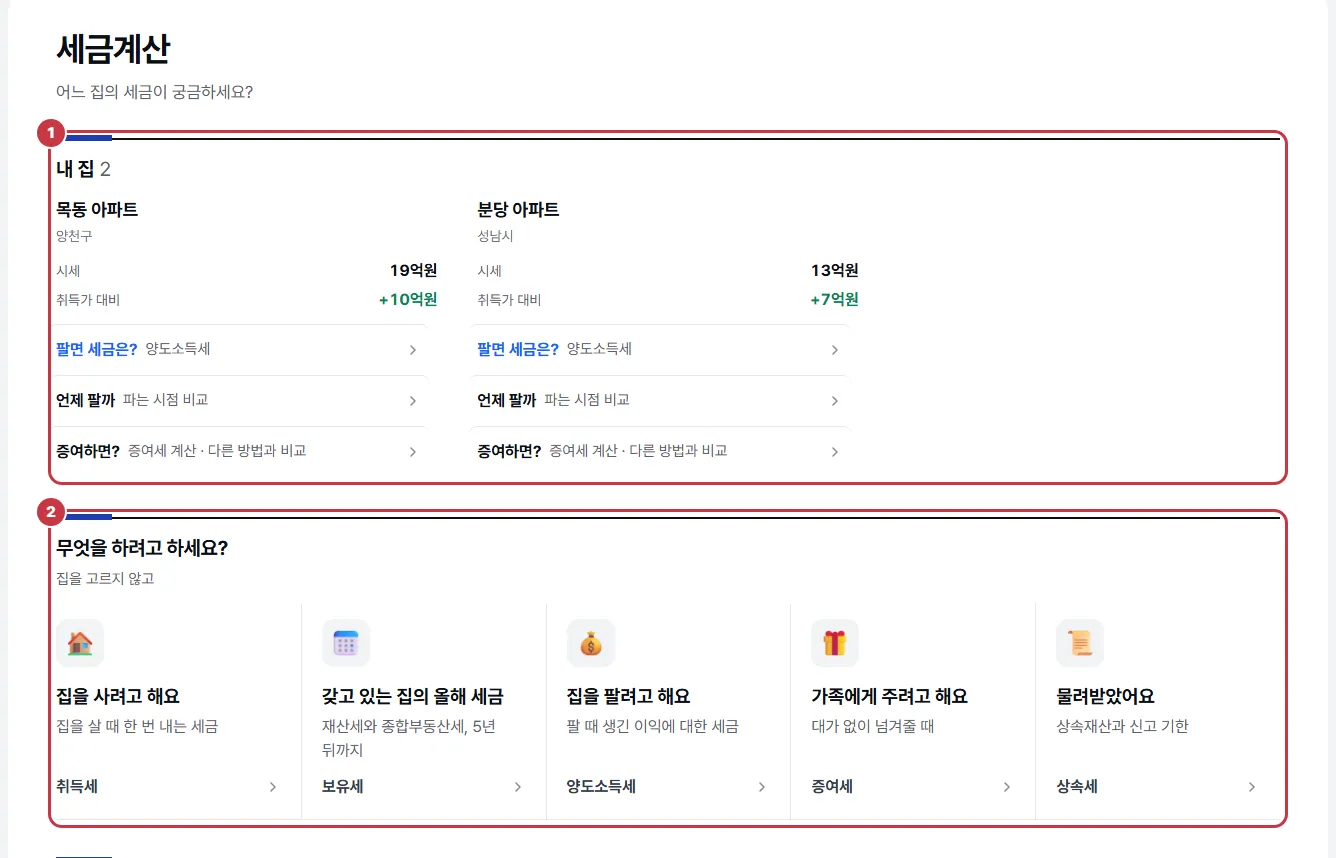
Task: Click the 분당 아파트 title
Action: 518,210
